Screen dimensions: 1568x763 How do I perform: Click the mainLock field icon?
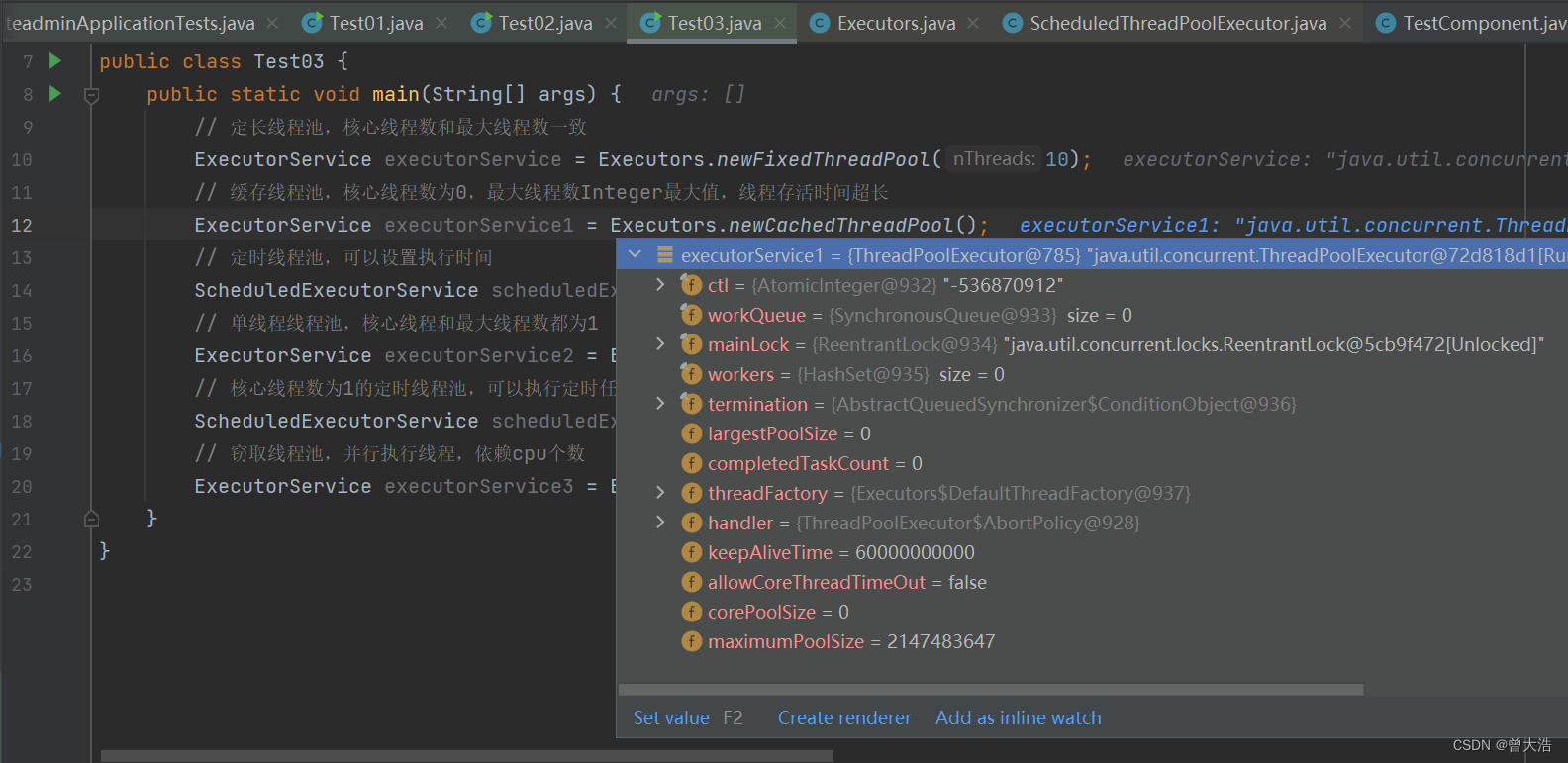691,344
